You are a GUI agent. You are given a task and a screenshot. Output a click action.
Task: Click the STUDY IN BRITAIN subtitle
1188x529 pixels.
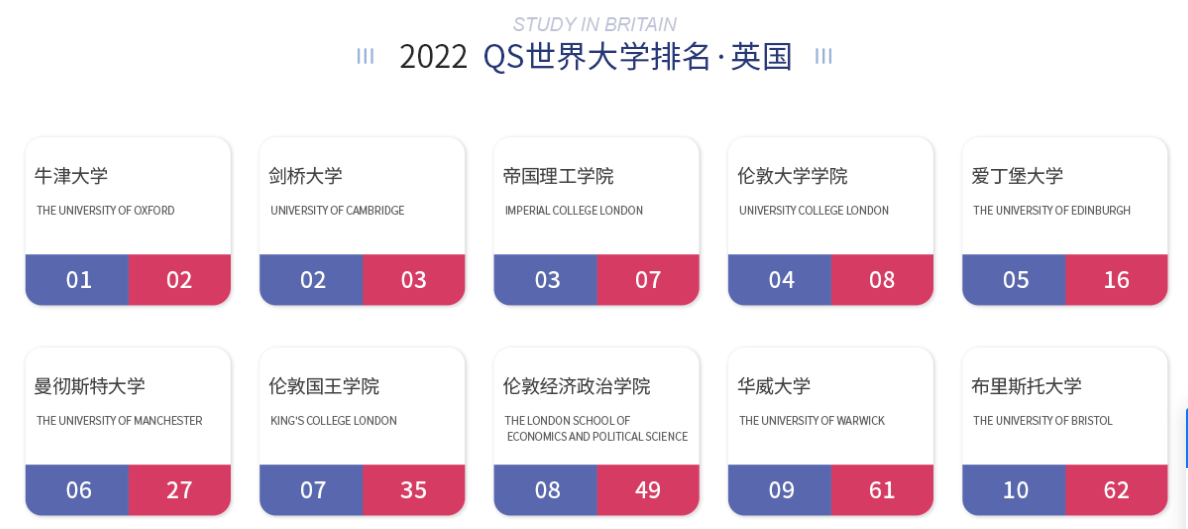click(595, 24)
